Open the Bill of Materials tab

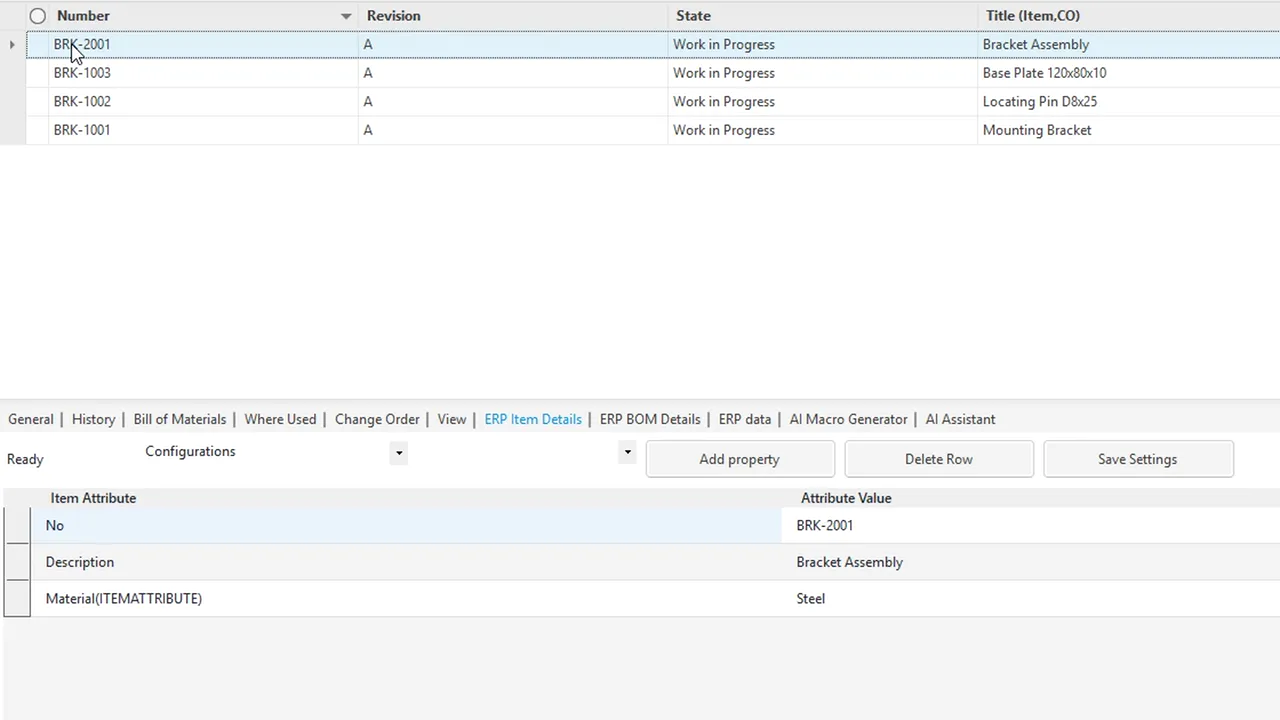tap(180, 419)
